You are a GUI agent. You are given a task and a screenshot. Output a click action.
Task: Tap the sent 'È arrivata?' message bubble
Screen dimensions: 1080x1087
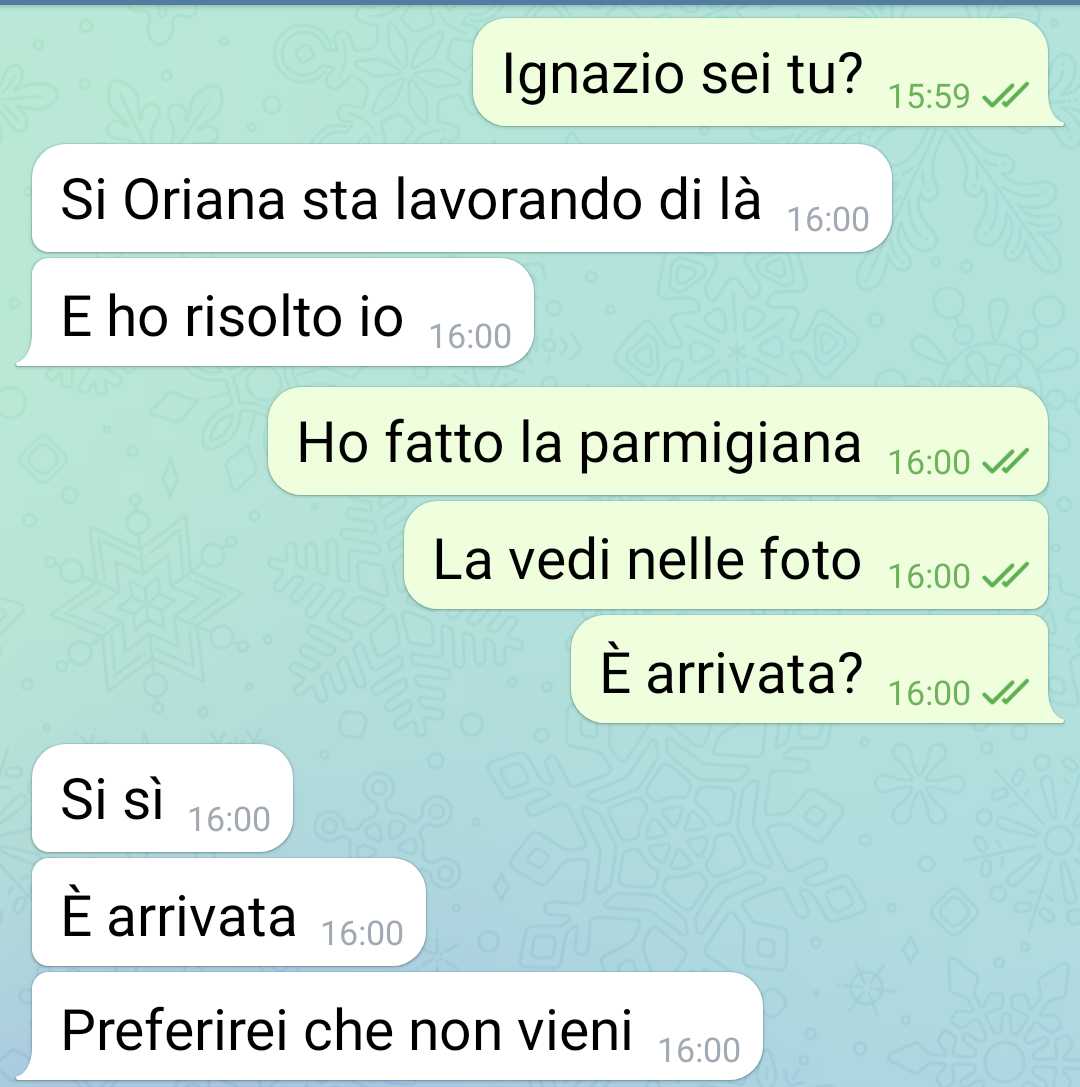(x=817, y=670)
